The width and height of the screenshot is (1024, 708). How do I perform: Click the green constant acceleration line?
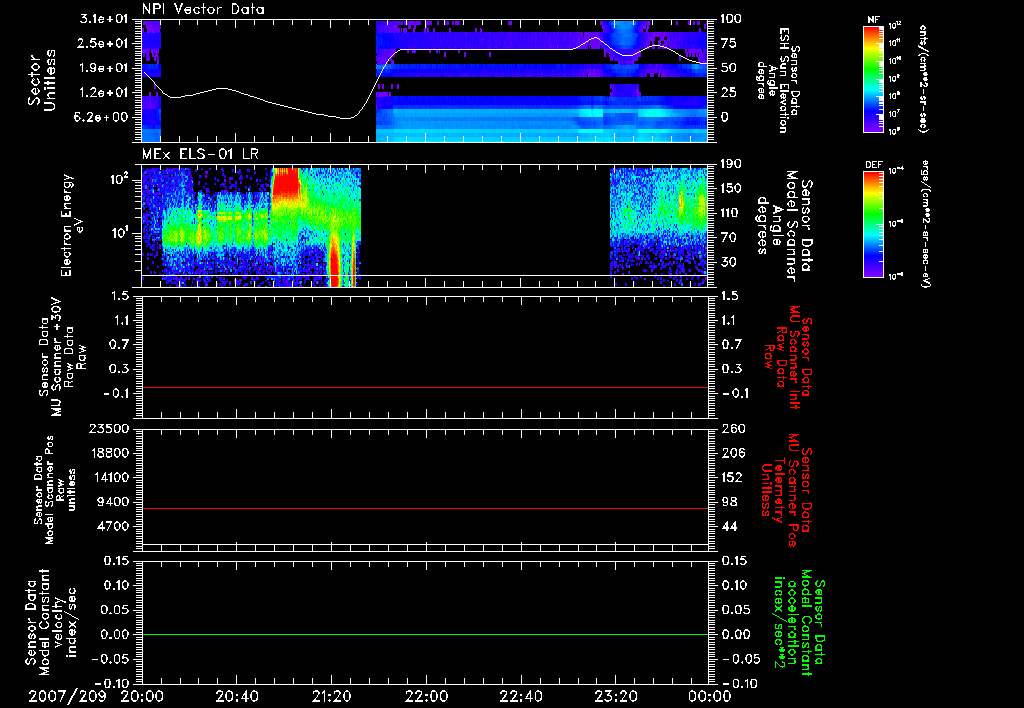pyautogui.click(x=425, y=635)
